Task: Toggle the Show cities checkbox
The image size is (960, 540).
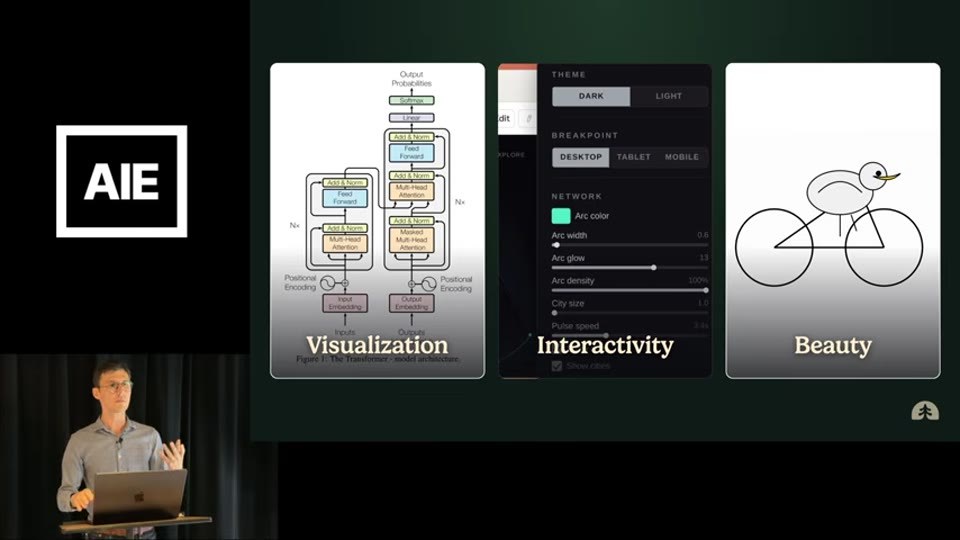Action: [x=557, y=366]
